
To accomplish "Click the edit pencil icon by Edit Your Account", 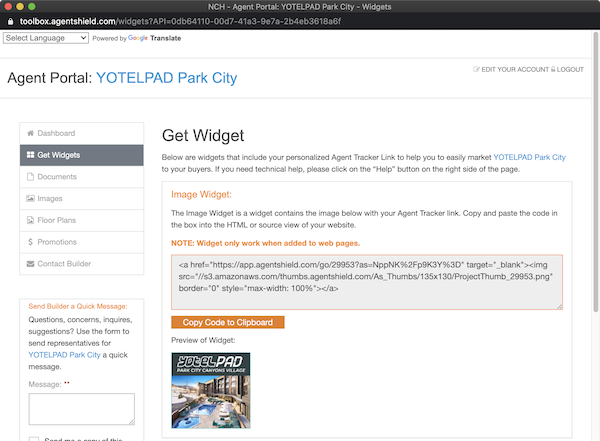I will point(476,69).
